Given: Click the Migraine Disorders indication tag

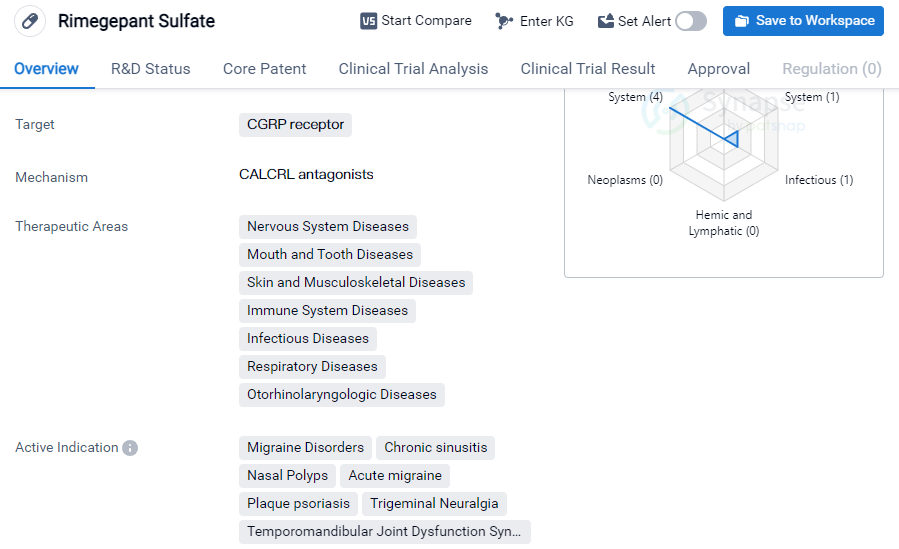Looking at the screenshot, I should click(305, 448).
